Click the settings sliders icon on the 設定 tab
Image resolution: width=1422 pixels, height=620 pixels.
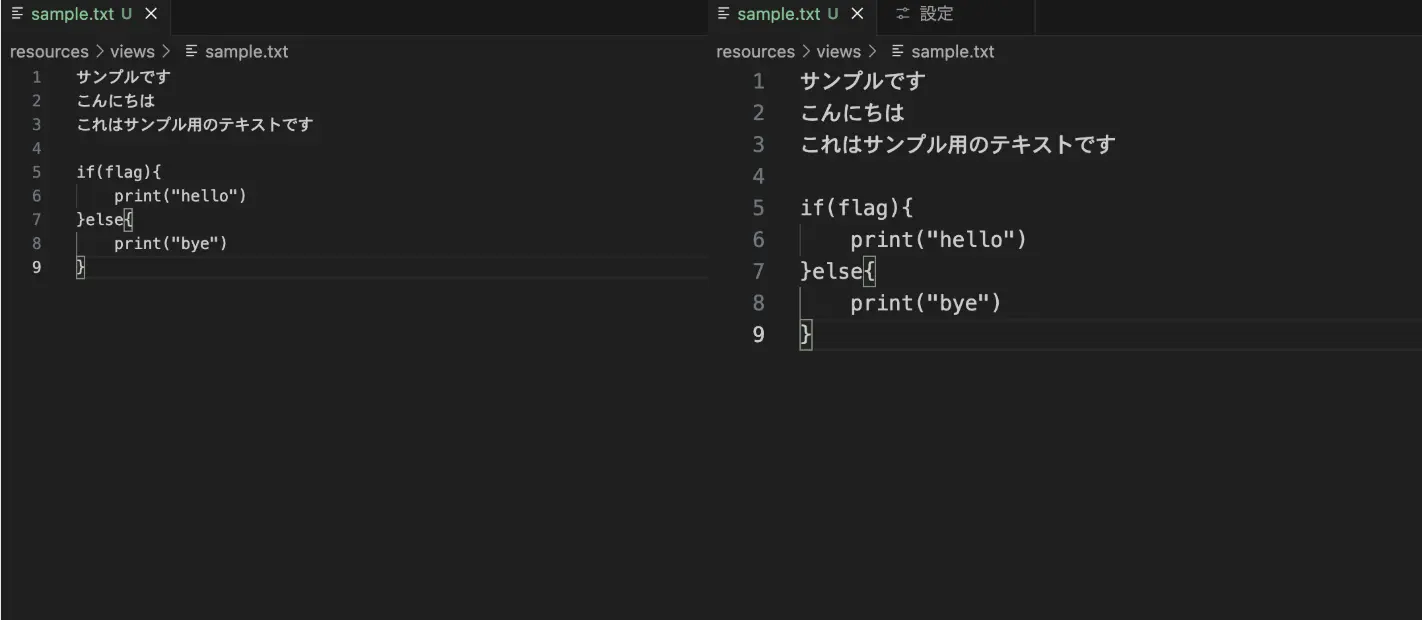tap(903, 14)
